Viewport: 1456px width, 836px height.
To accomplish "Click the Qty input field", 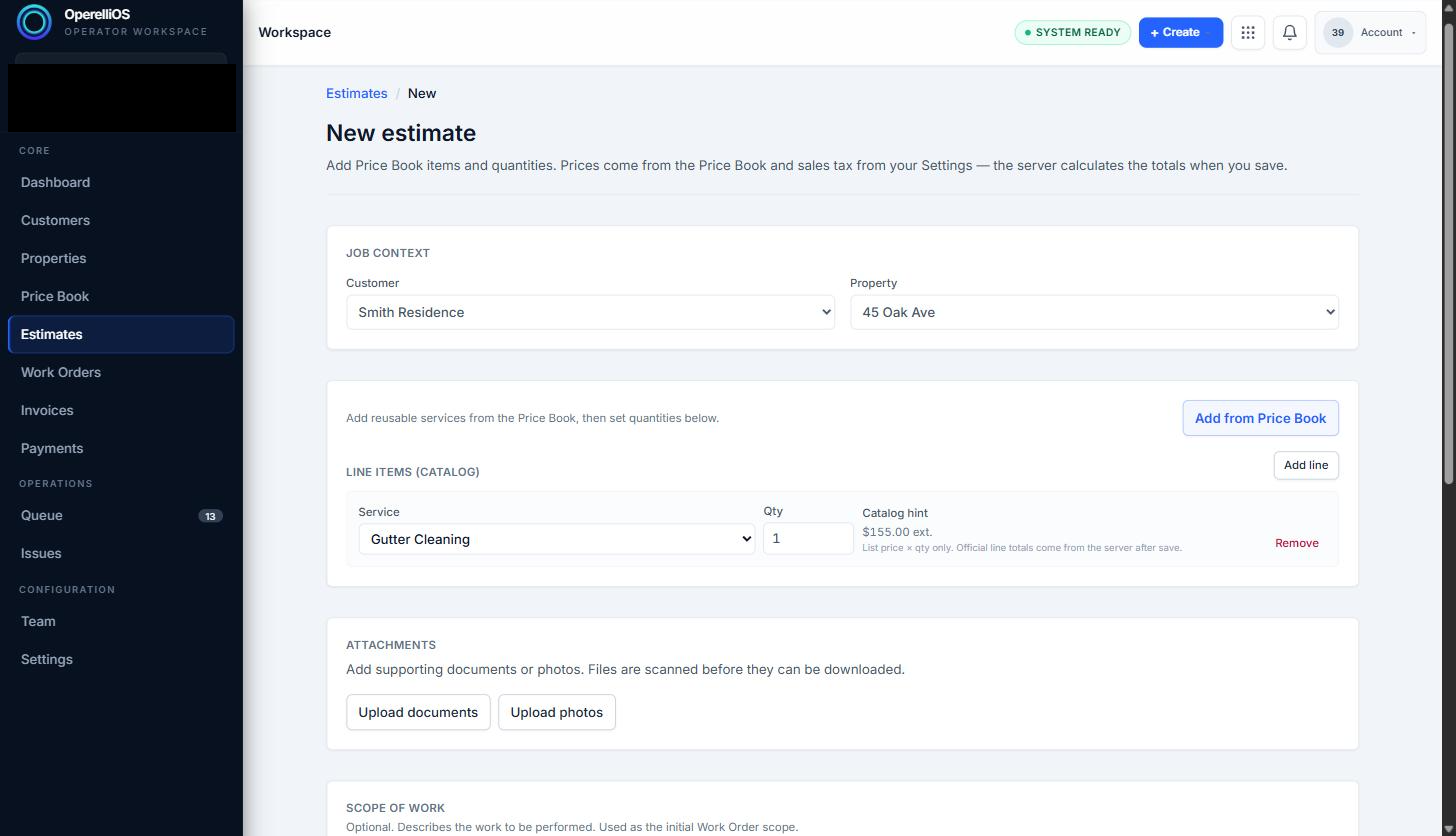I will click(x=808, y=538).
